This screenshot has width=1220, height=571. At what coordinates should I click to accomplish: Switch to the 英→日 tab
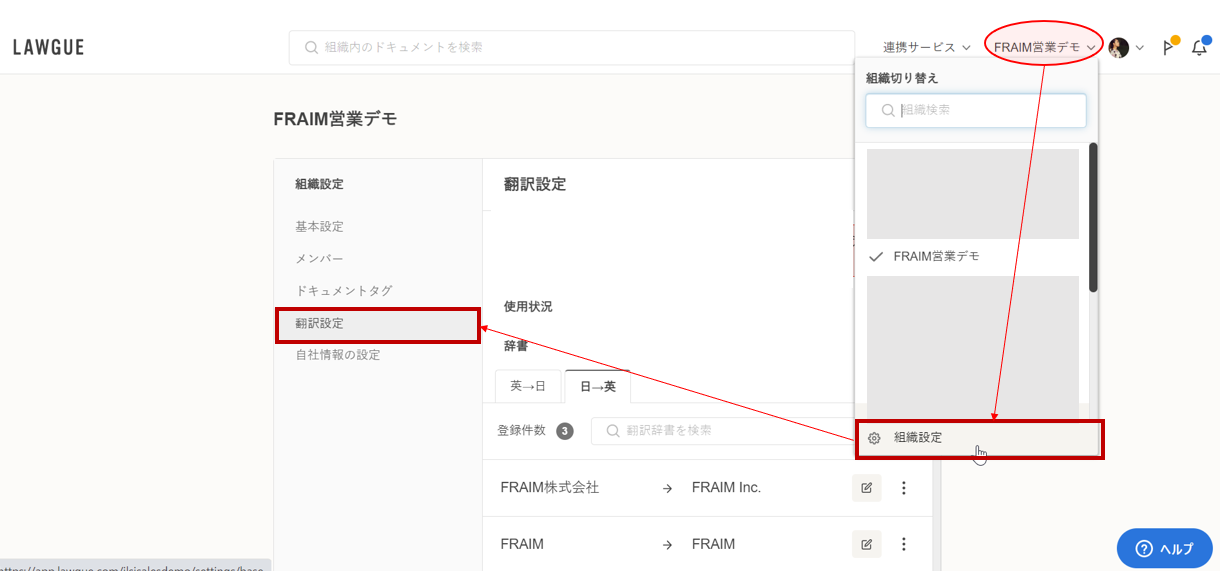(528, 386)
